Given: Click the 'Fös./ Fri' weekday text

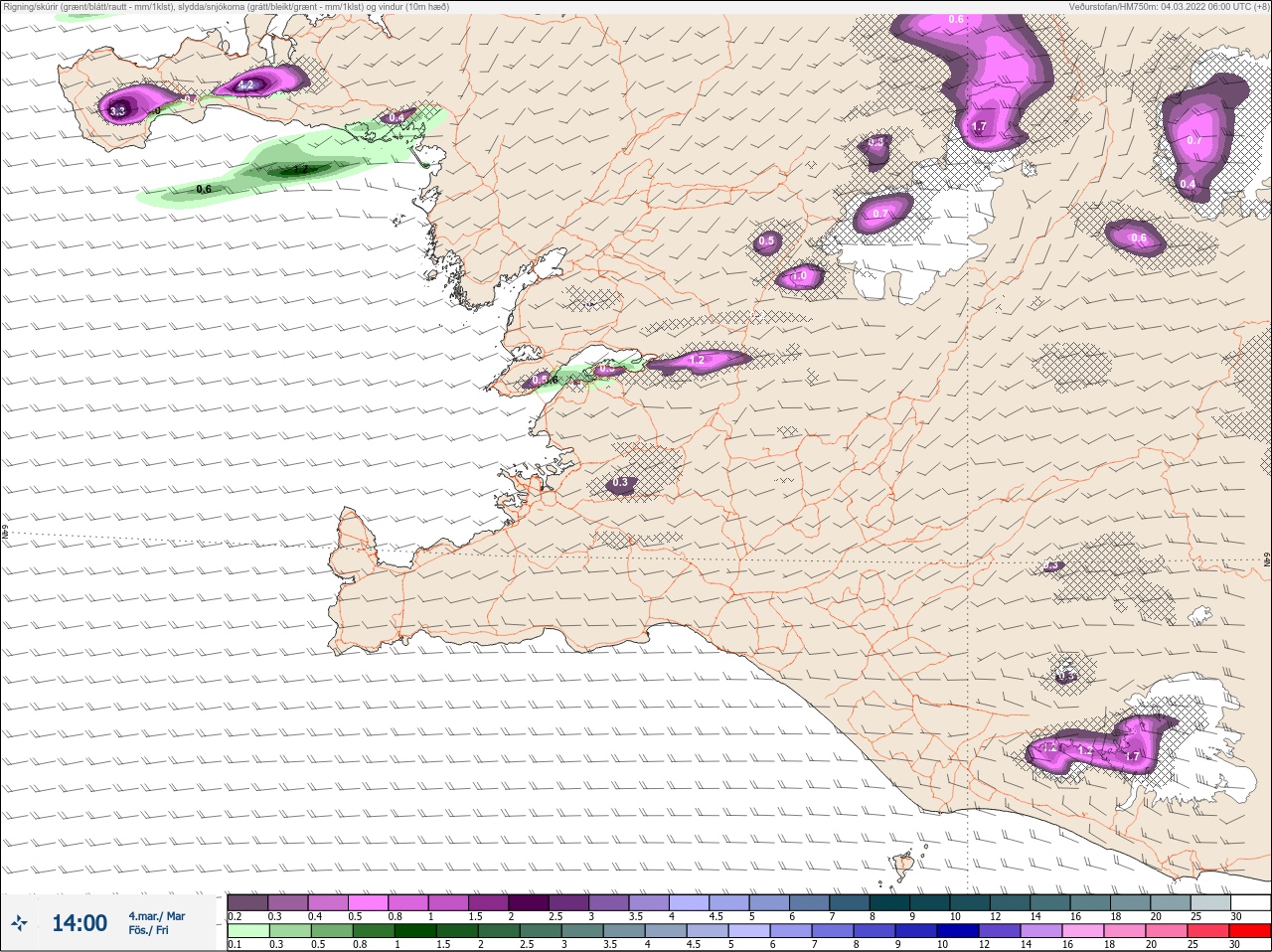Looking at the screenshot, I should [x=149, y=930].
